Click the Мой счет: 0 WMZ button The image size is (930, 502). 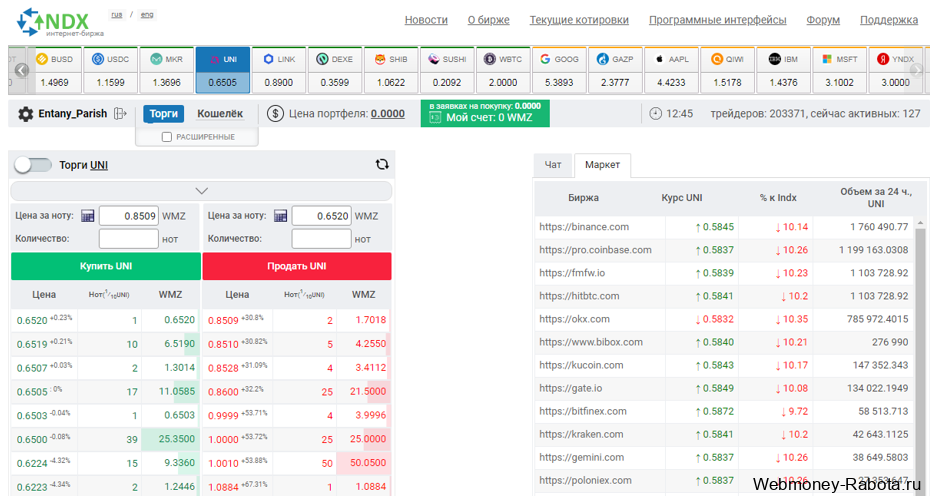(485, 113)
